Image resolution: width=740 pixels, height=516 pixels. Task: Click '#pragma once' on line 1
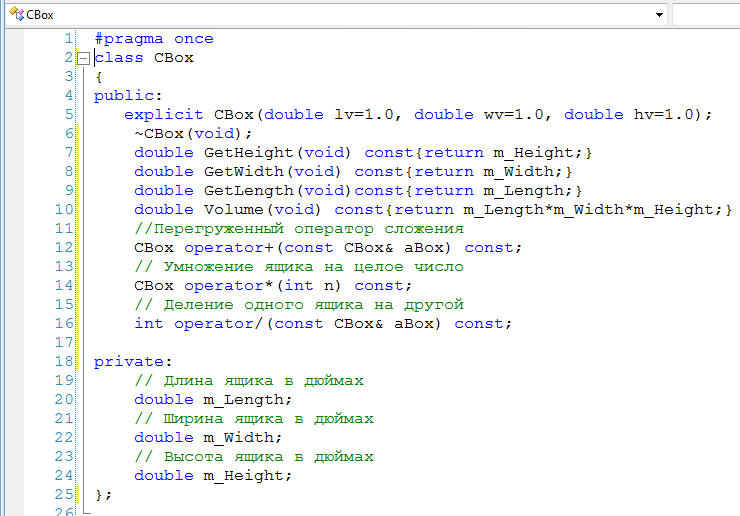click(x=154, y=39)
